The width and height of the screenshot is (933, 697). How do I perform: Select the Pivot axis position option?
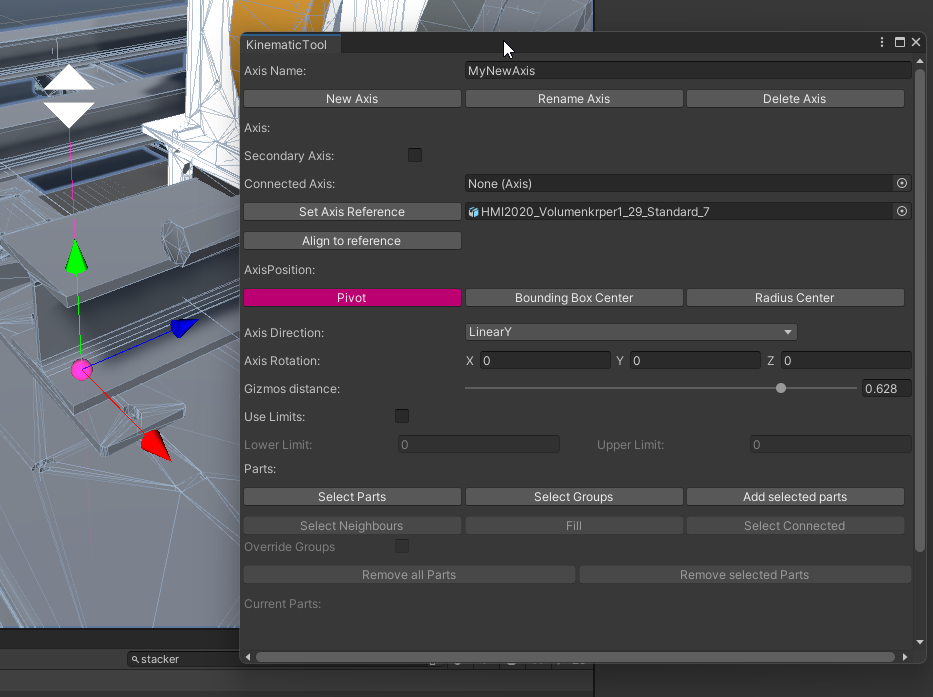coord(352,298)
